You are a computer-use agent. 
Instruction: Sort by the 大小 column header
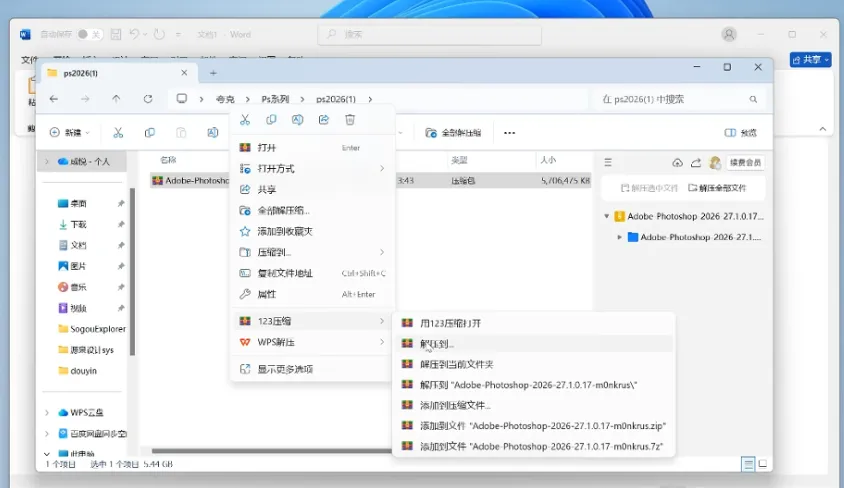coord(548,160)
